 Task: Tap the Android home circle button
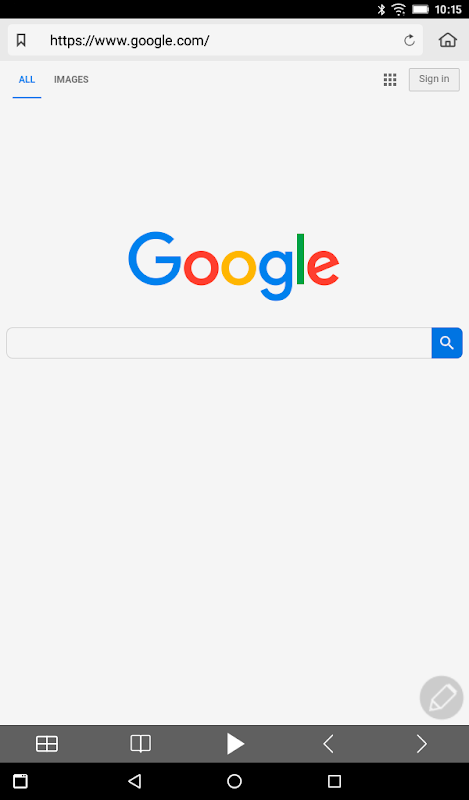[234, 781]
